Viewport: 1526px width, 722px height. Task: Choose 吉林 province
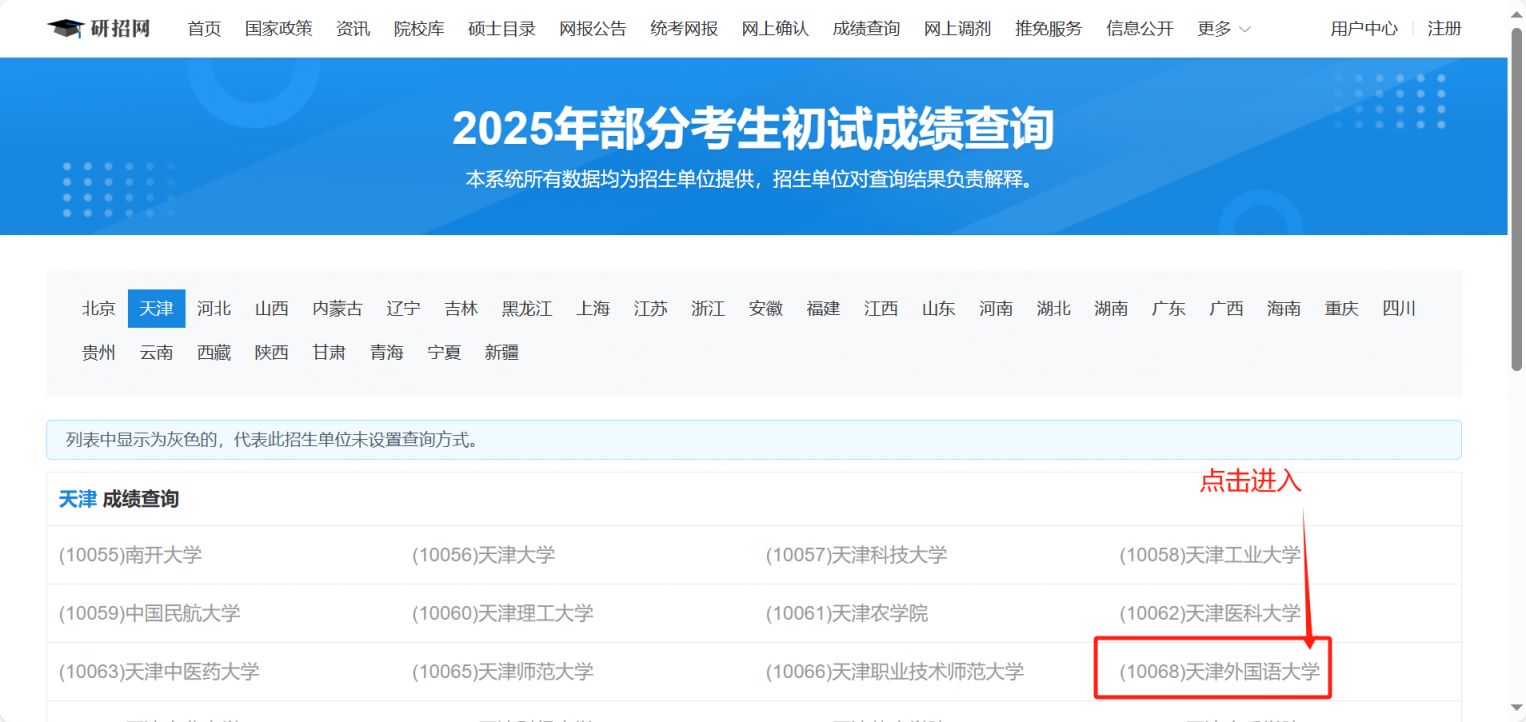461,309
